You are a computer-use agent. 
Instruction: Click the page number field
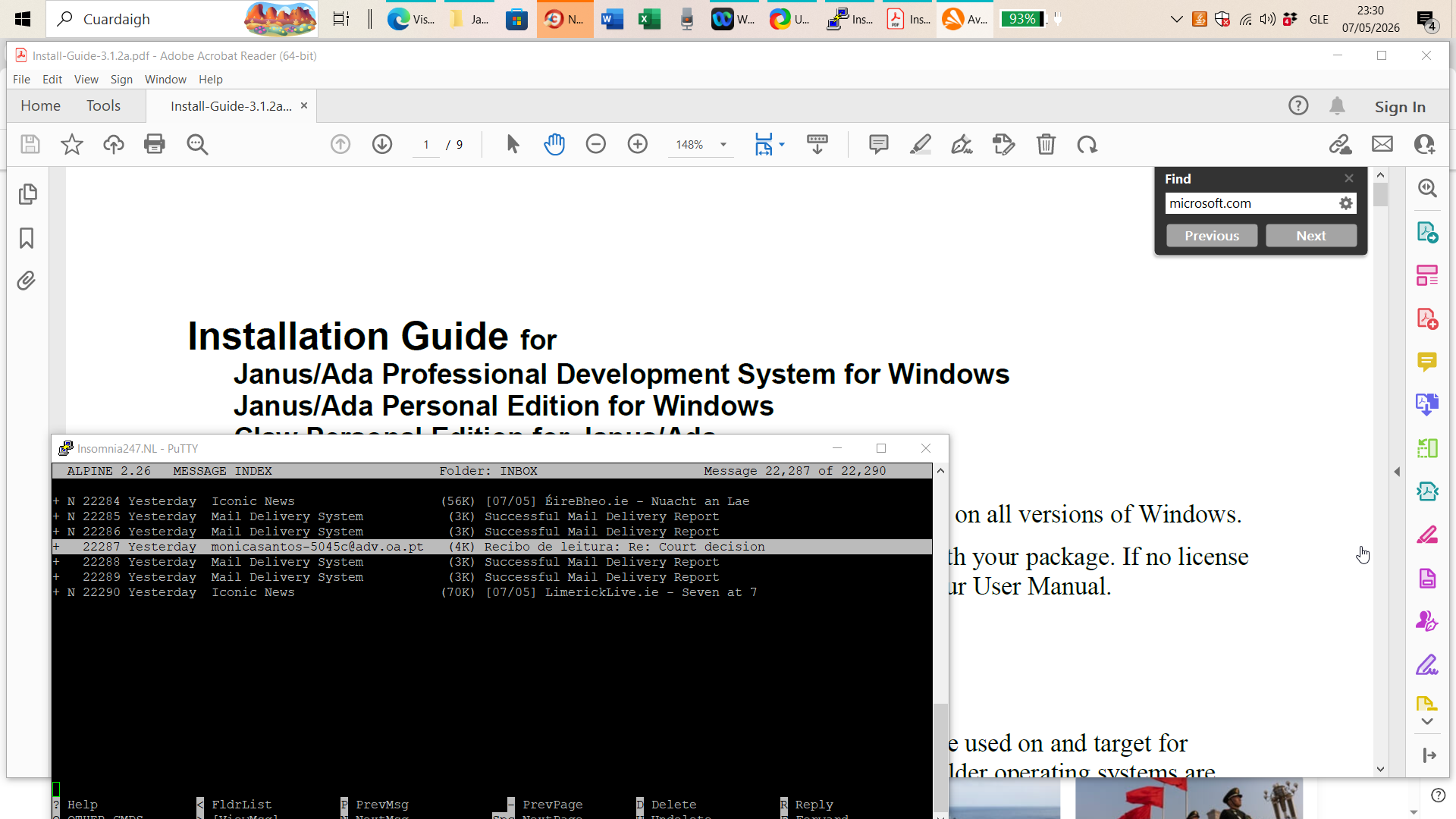(x=426, y=145)
